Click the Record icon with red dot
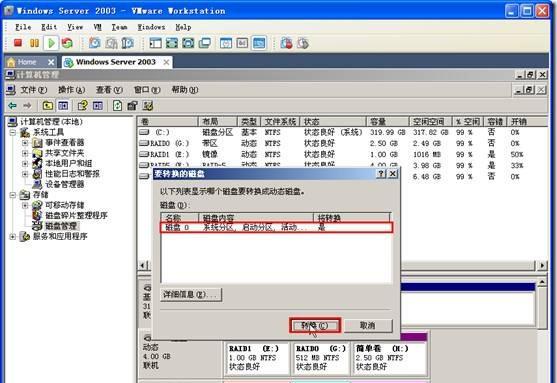 (286, 43)
